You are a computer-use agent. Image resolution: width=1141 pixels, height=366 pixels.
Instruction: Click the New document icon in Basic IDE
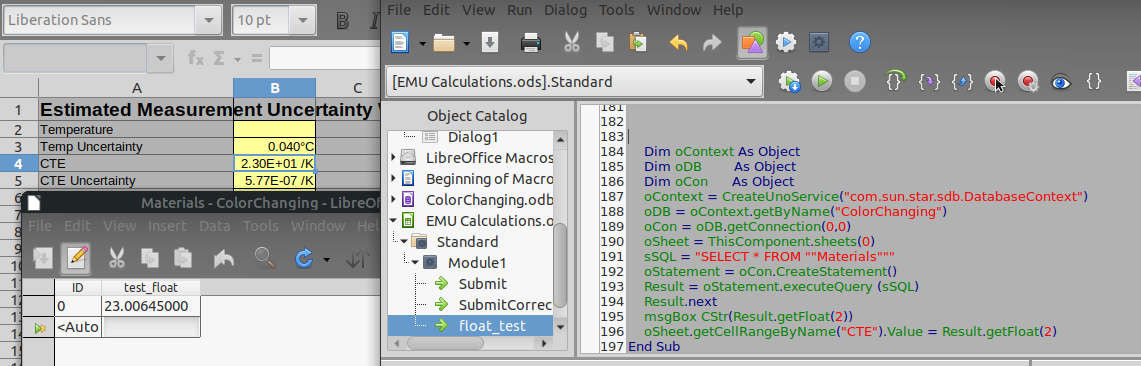tap(401, 43)
